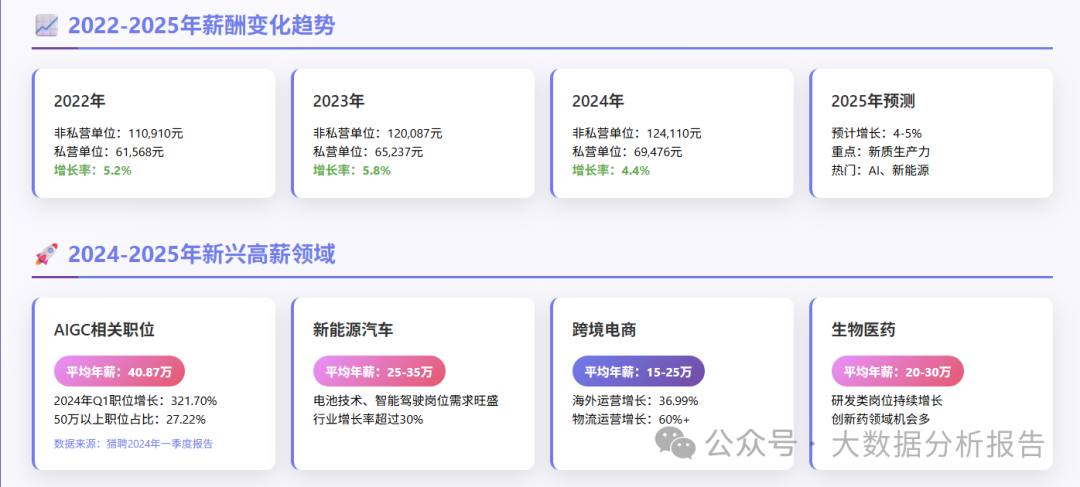This screenshot has height=487, width=1080.
Task: Select 私营单位：65,237元 in the 2023 card
Action: point(368,152)
